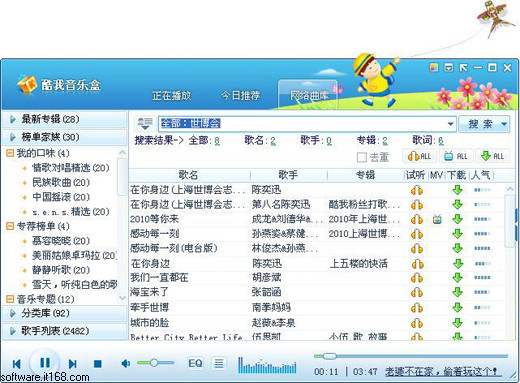The image size is (520, 383).
Task: Open 情歌对唱精选 (20) playlist
Action: coord(70,168)
